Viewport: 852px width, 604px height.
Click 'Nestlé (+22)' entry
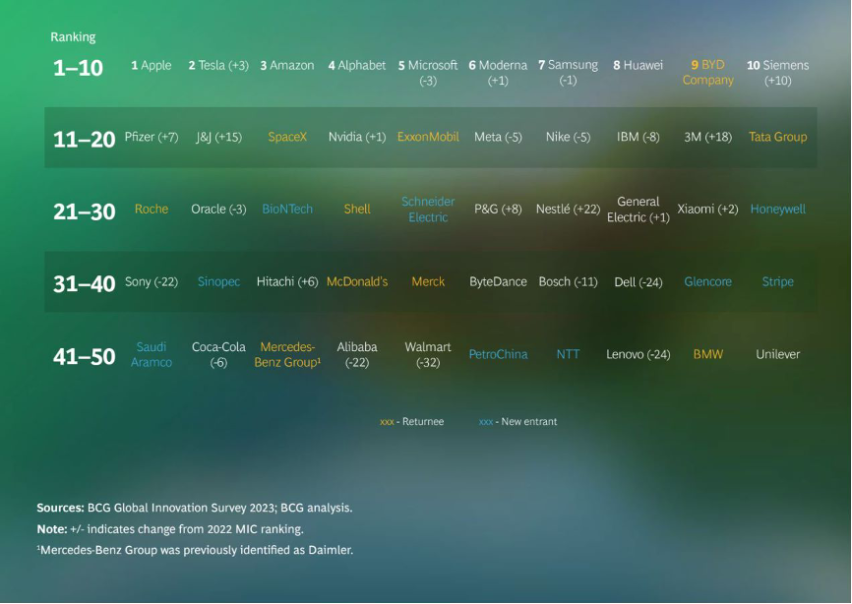pyautogui.click(x=568, y=209)
